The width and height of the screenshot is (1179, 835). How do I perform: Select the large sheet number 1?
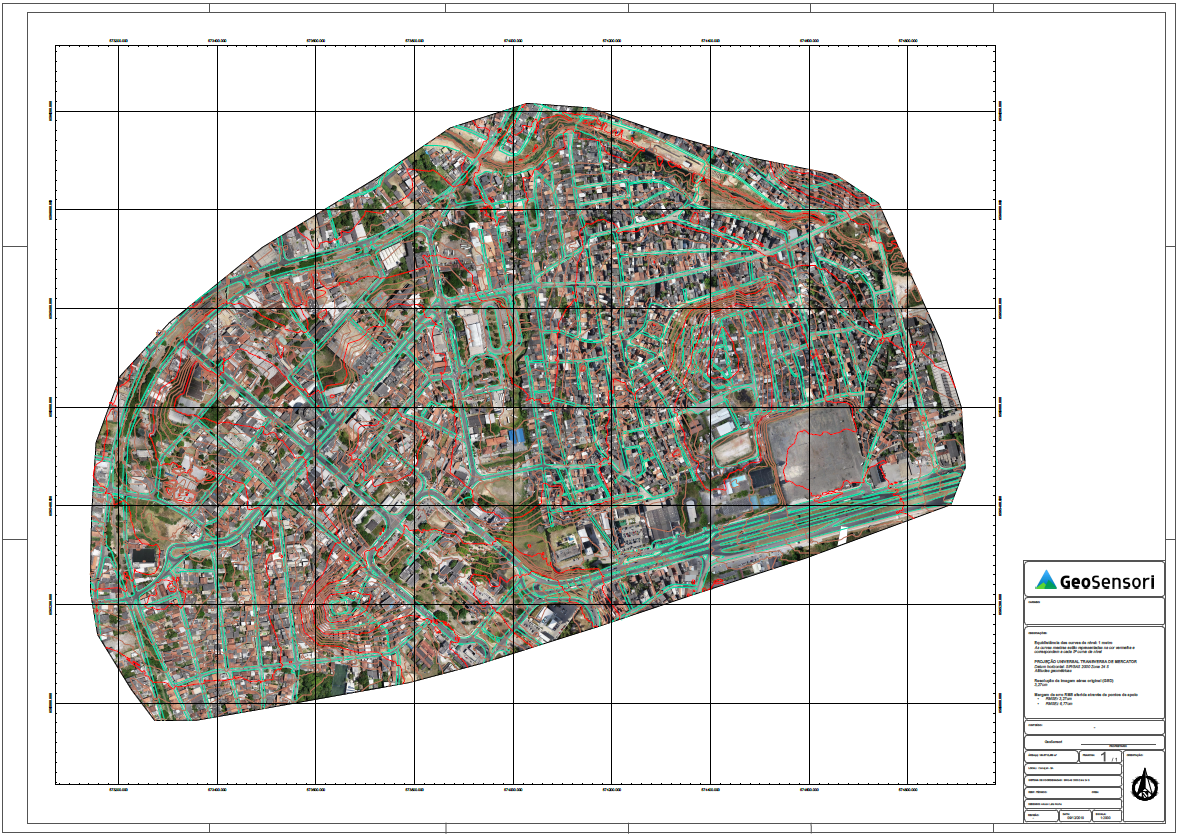pyautogui.click(x=1104, y=757)
